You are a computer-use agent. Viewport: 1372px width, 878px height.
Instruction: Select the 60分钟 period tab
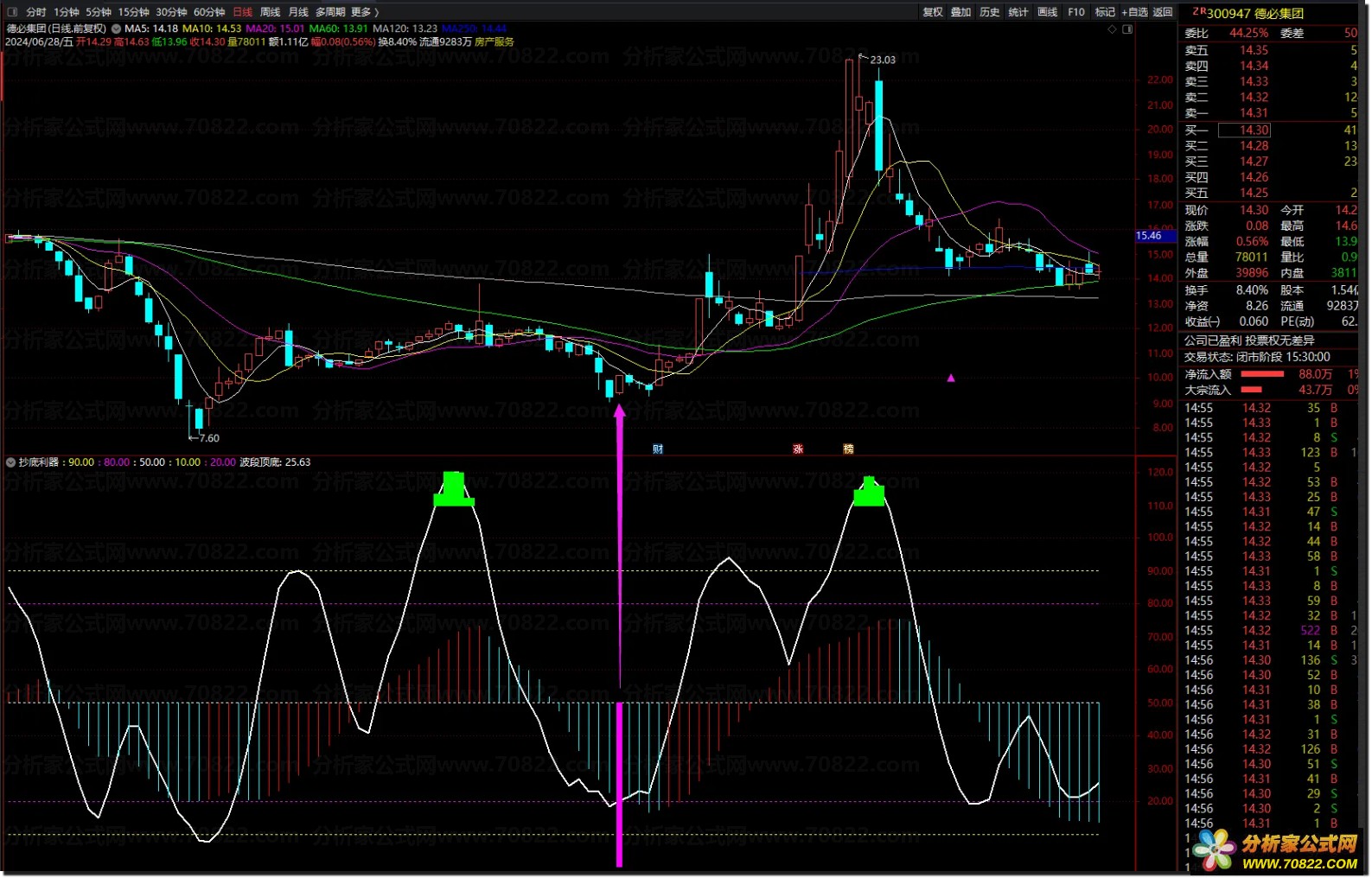[209, 12]
